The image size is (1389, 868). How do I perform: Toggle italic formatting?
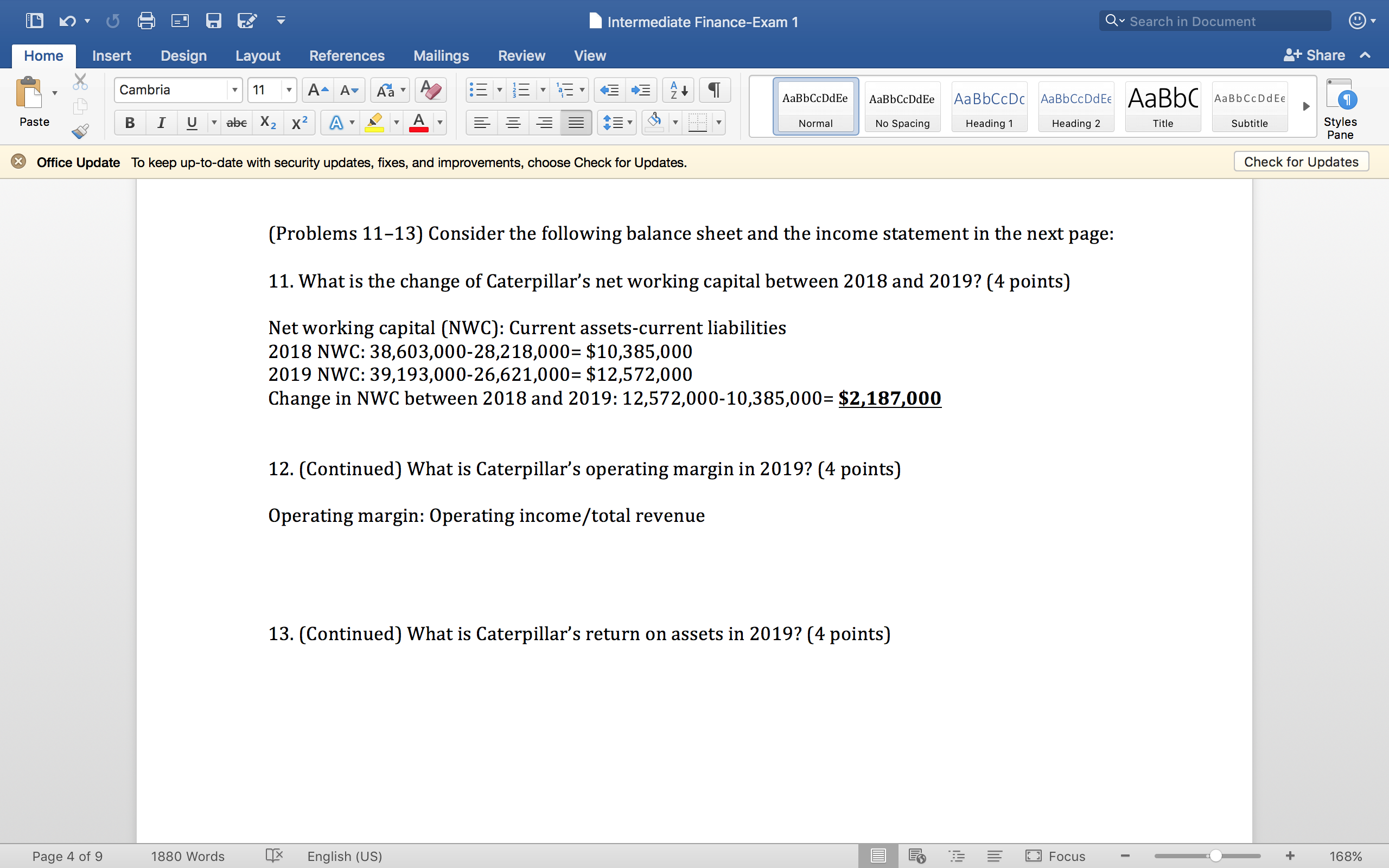click(x=161, y=122)
